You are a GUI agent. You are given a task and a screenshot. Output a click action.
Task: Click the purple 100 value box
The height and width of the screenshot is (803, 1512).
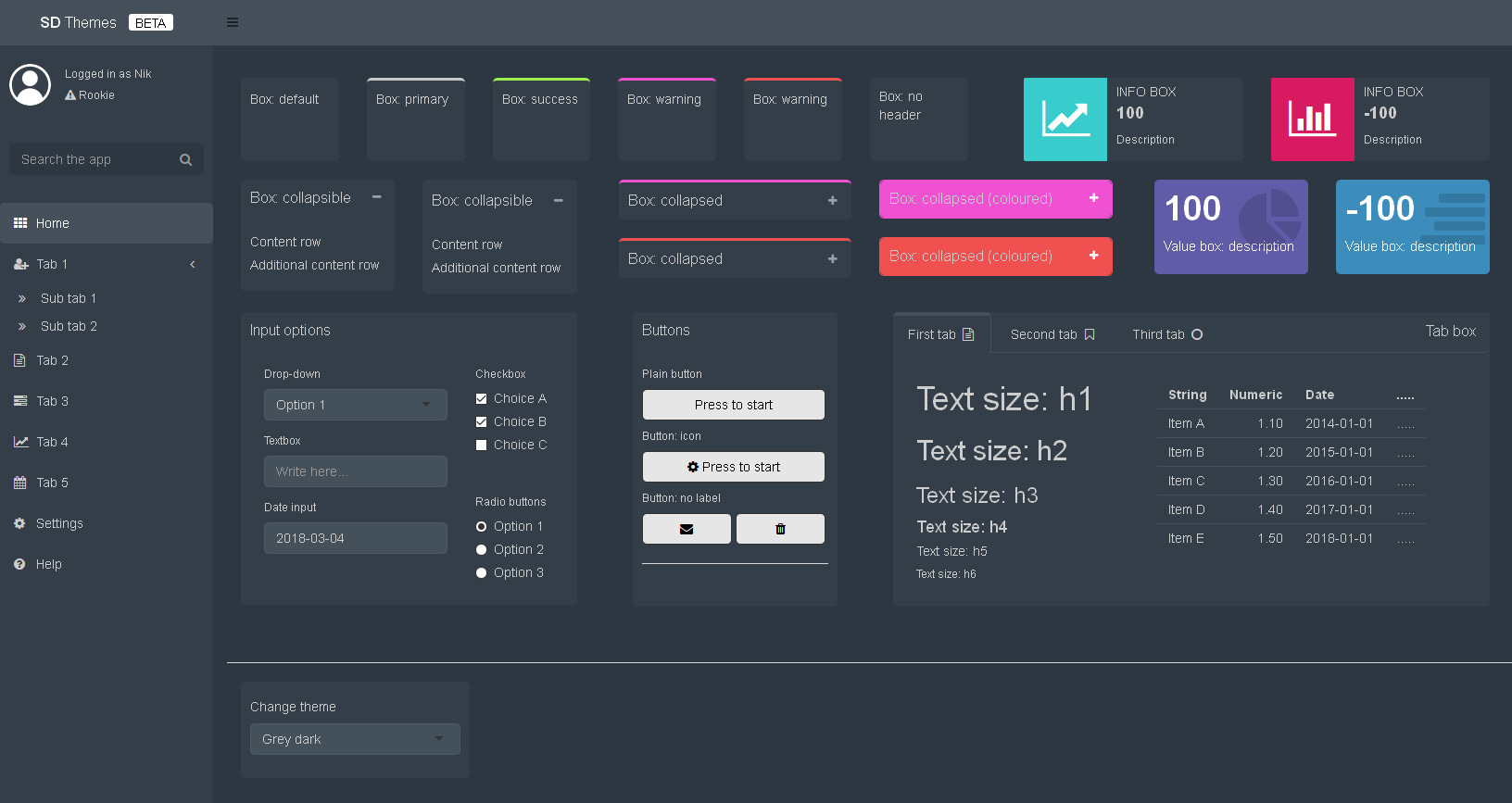tap(1230, 227)
